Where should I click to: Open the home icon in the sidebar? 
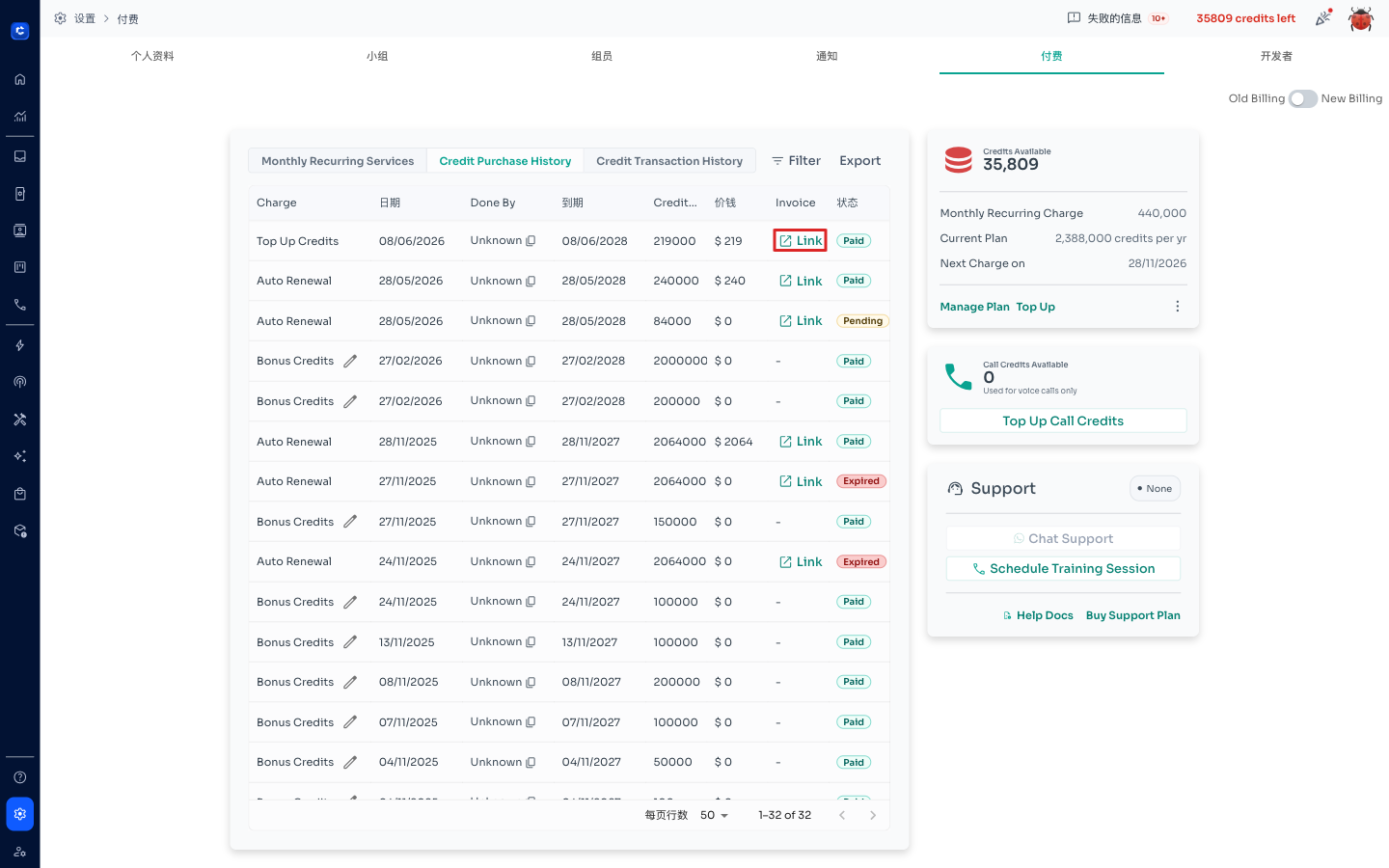[19, 80]
